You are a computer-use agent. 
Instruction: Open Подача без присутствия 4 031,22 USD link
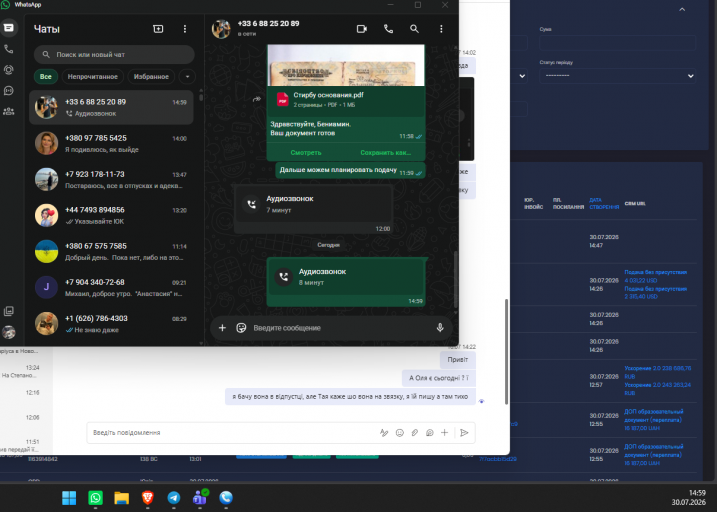coord(655,276)
